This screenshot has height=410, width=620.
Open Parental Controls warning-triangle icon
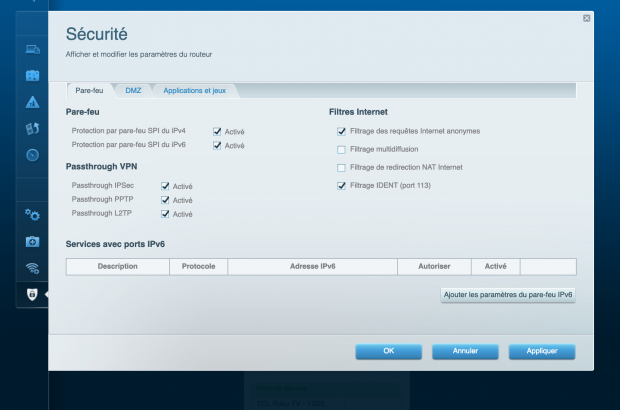pyautogui.click(x=32, y=101)
